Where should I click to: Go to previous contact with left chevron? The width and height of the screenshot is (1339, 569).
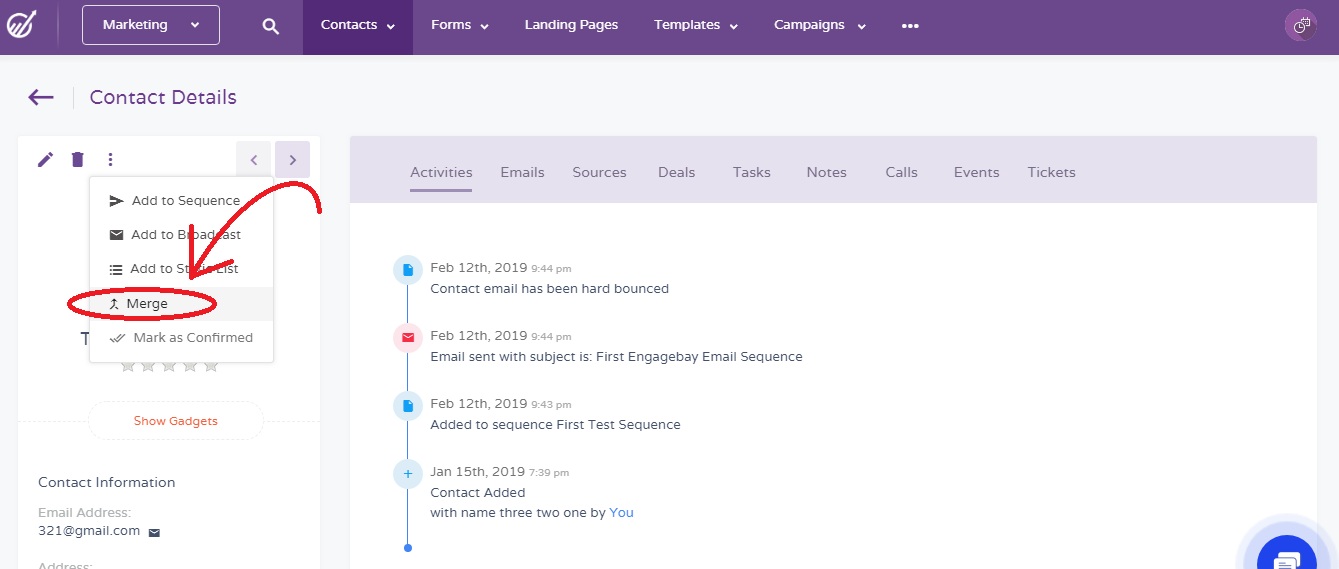pos(254,160)
